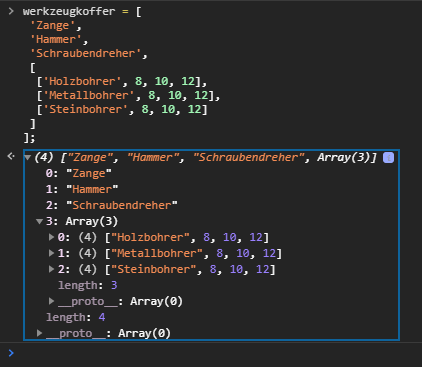Click the 'Hammer' string in the source code
Image resolution: width=422 pixels, height=367 pixels.
coord(56,39)
